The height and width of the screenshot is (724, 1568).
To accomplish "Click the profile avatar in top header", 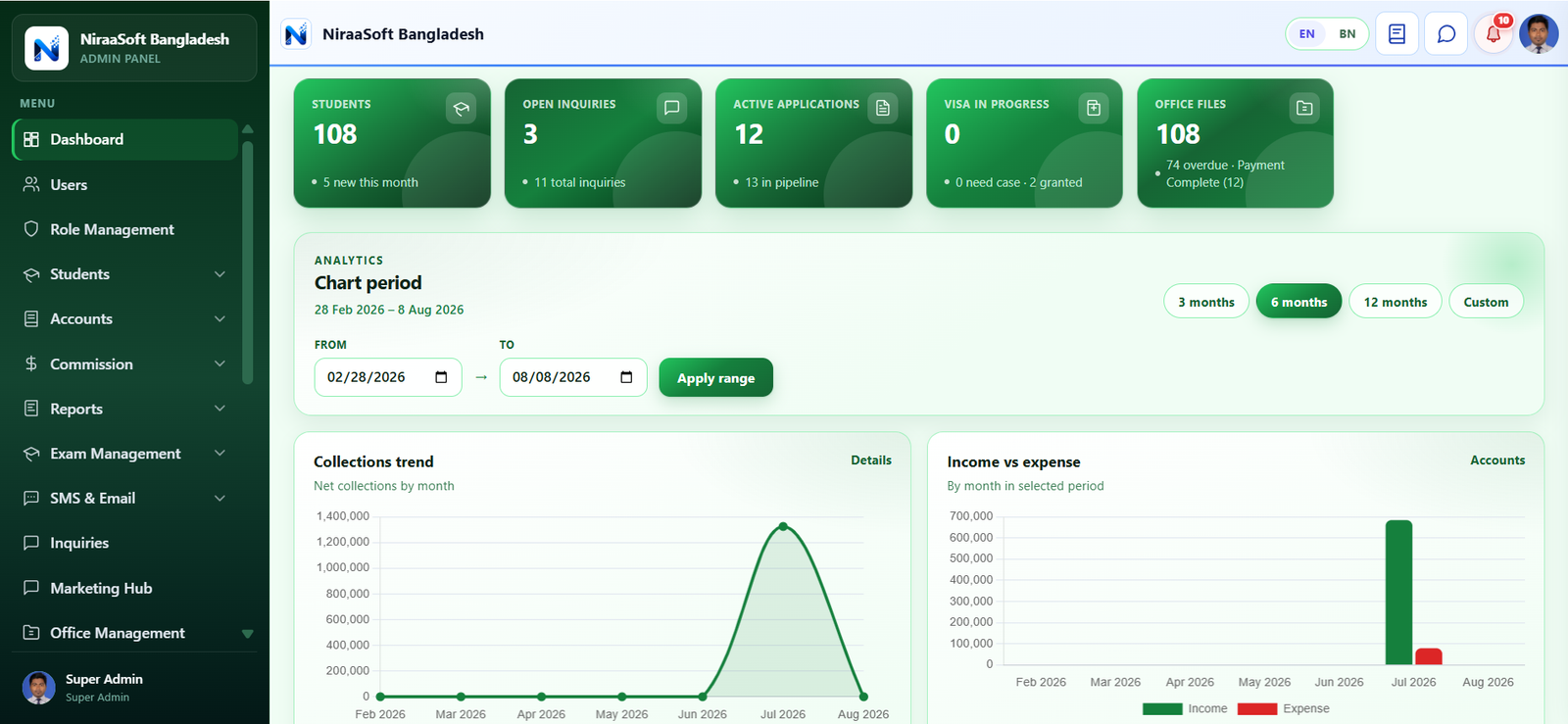I will click(x=1539, y=34).
